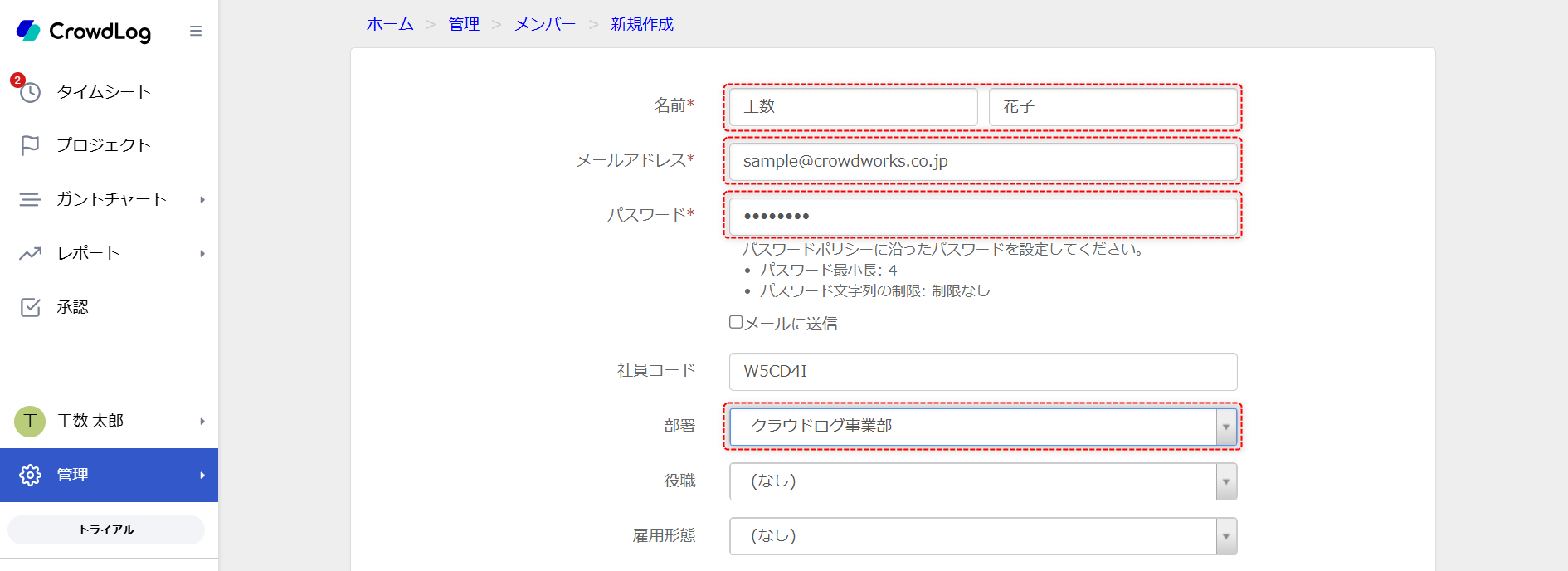
Task: Click the project flag icon
Action: click(30, 145)
